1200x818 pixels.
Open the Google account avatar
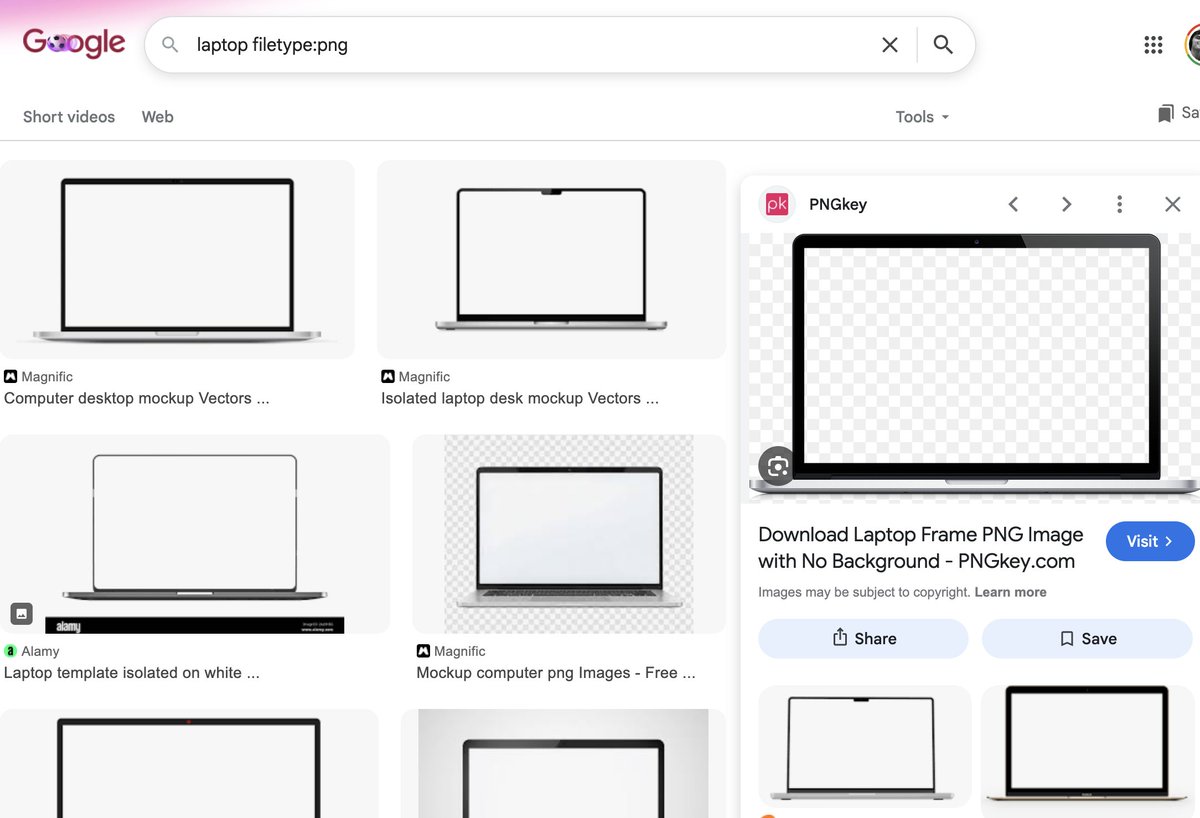1193,45
